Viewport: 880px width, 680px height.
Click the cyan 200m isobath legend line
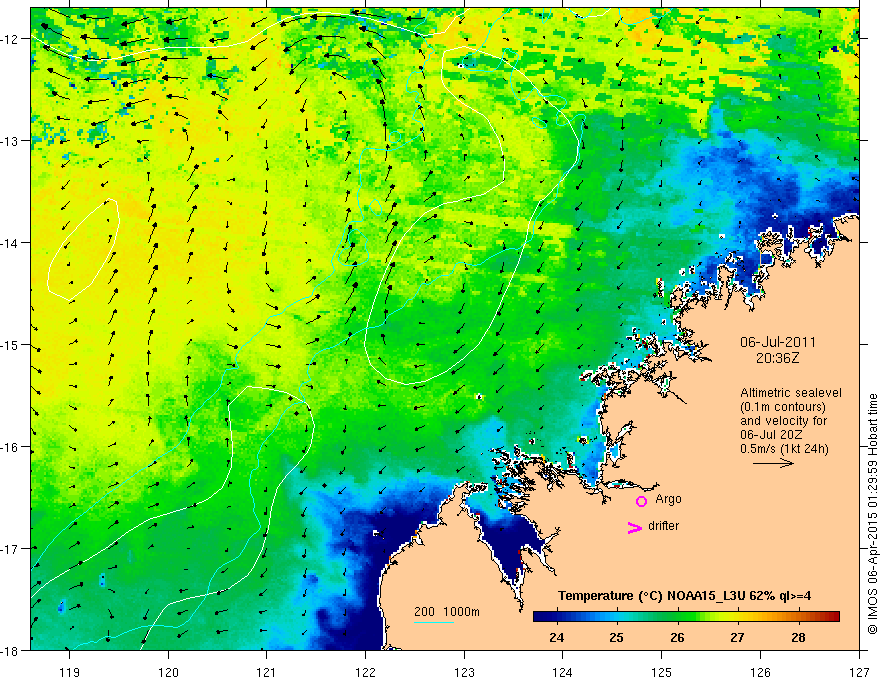434,622
